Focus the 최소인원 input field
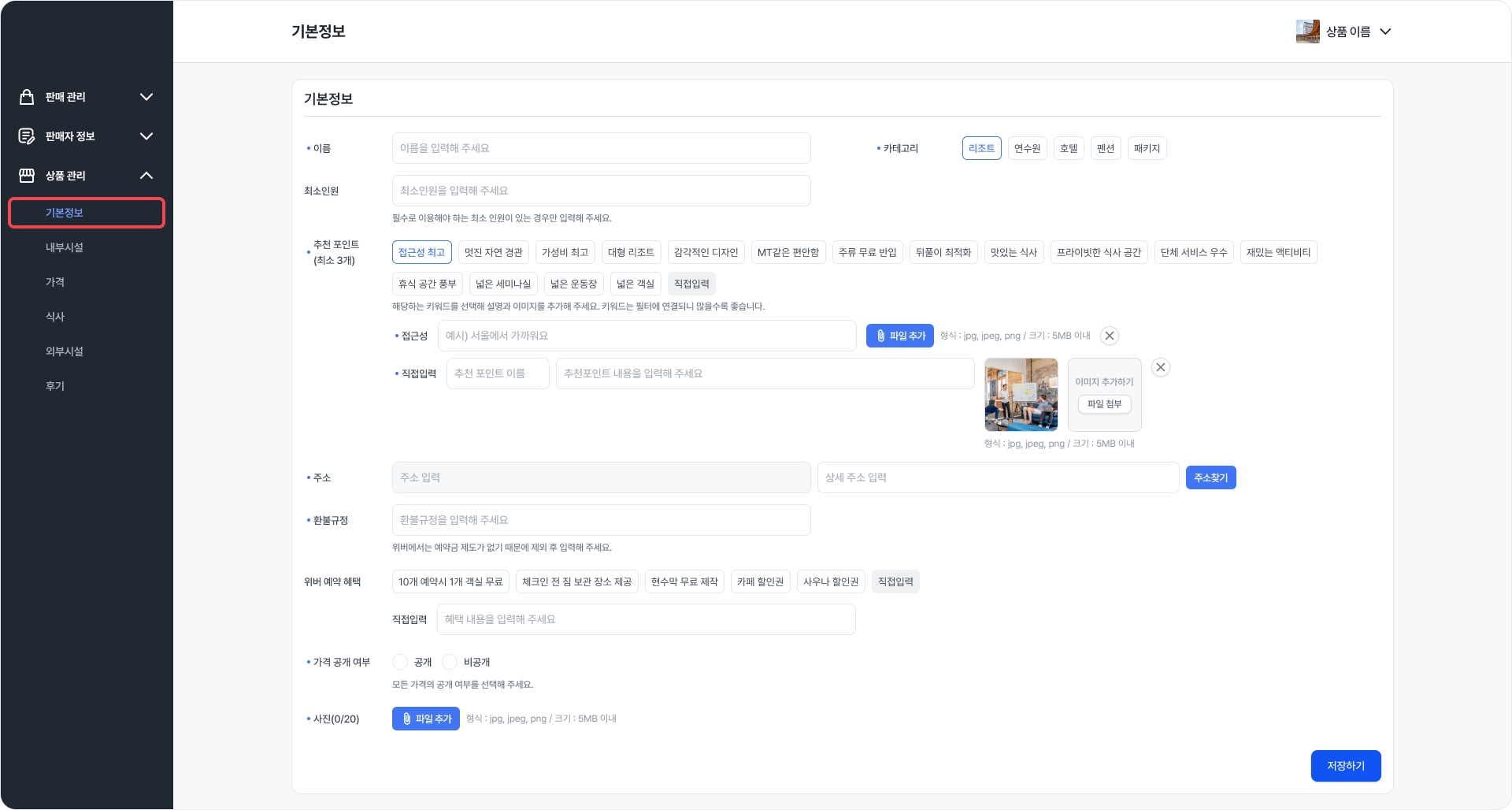This screenshot has width=1512, height=810. pos(602,191)
